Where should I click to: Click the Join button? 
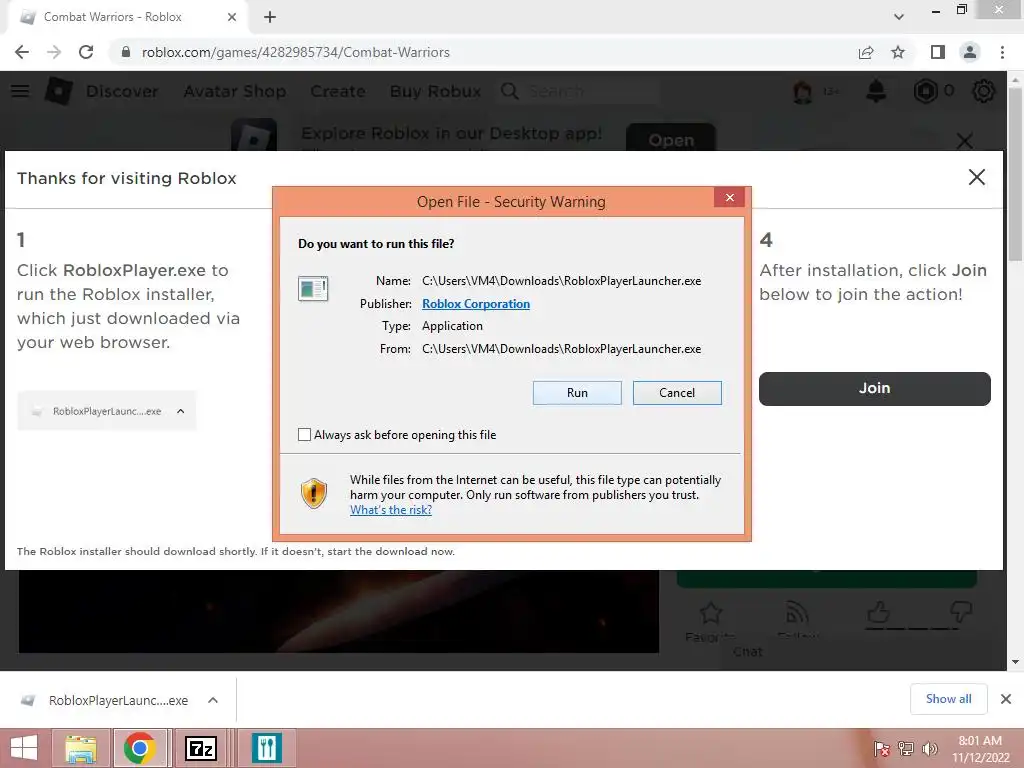pos(874,389)
